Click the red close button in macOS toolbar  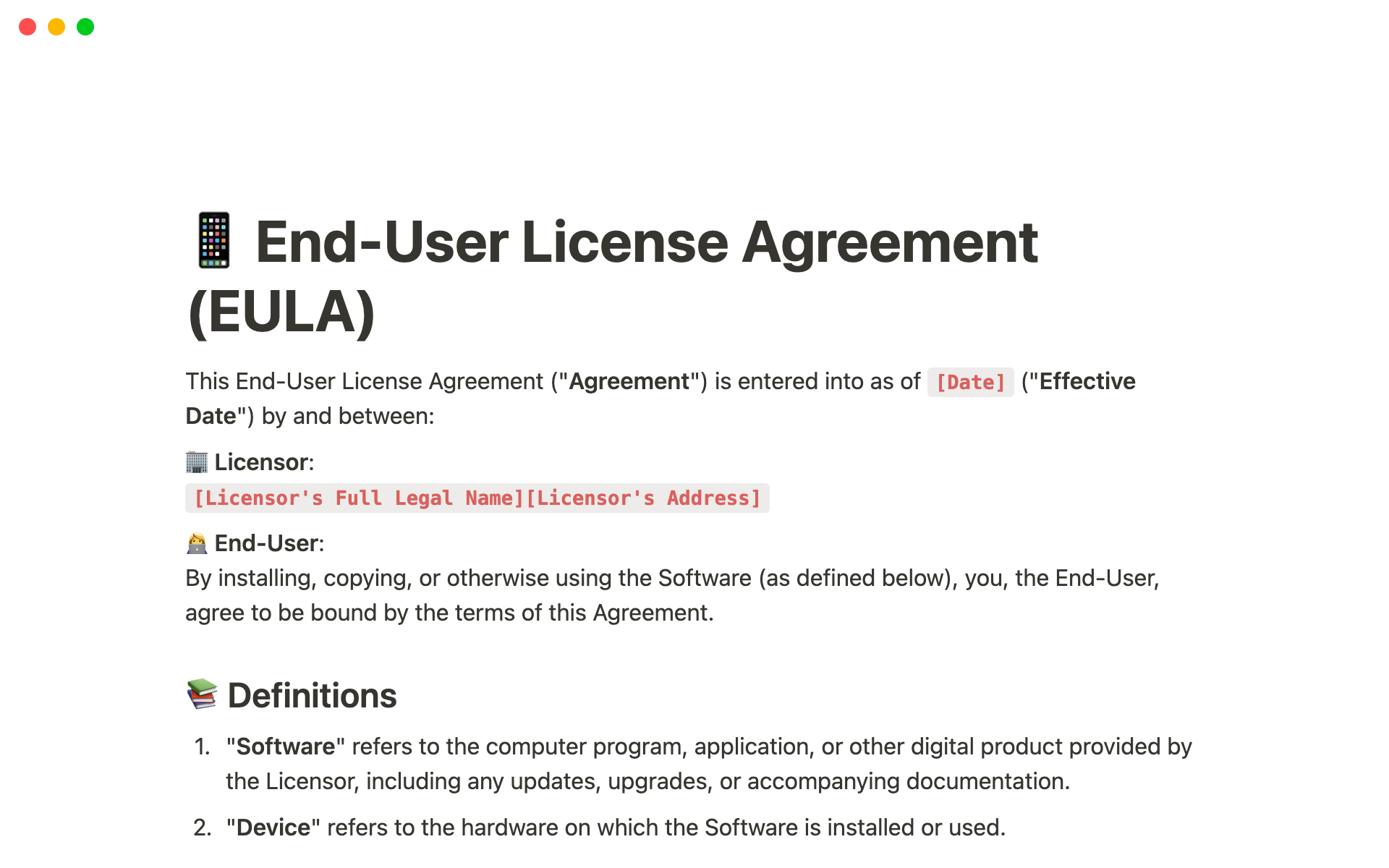(27, 25)
